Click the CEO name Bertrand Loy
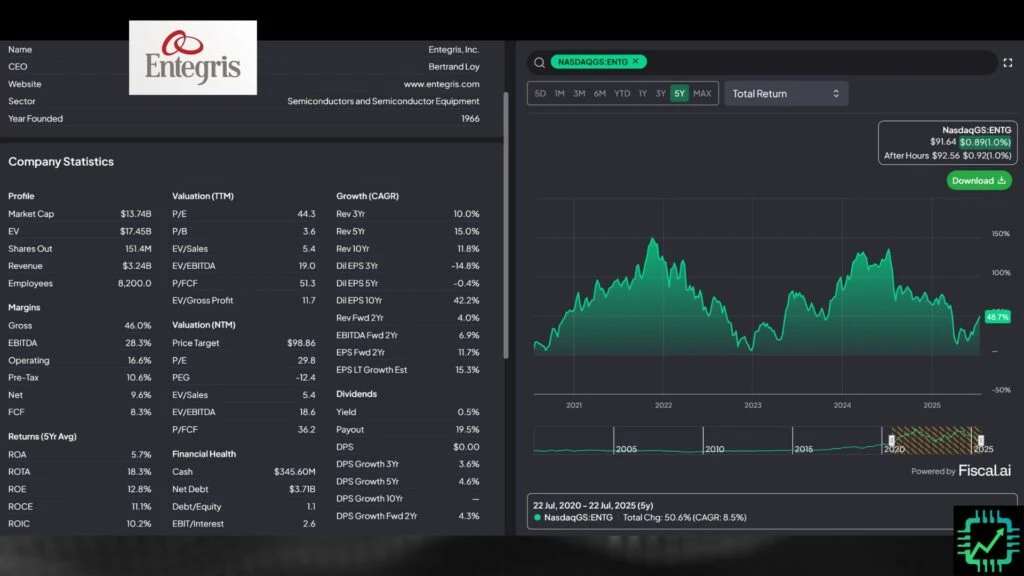This screenshot has height=576, width=1024. [x=454, y=67]
